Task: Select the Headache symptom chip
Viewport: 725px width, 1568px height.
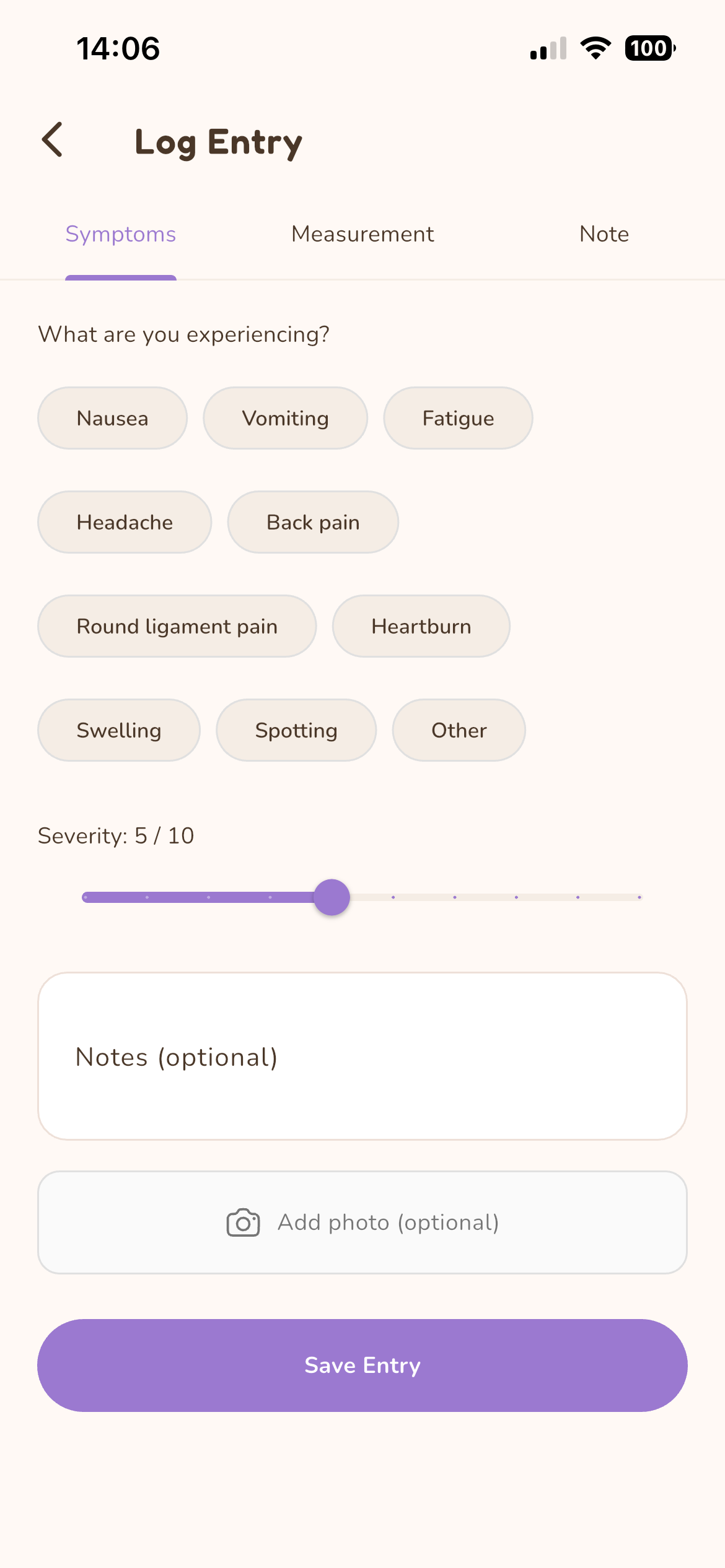Action: 125,522
